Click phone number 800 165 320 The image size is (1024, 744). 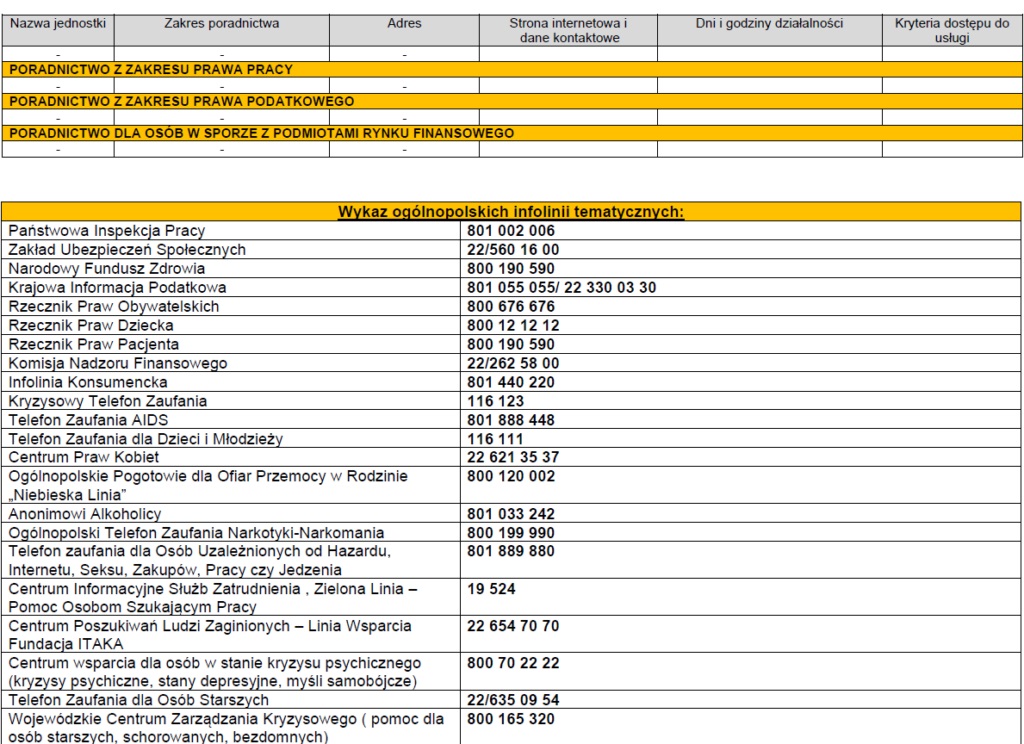click(x=511, y=719)
